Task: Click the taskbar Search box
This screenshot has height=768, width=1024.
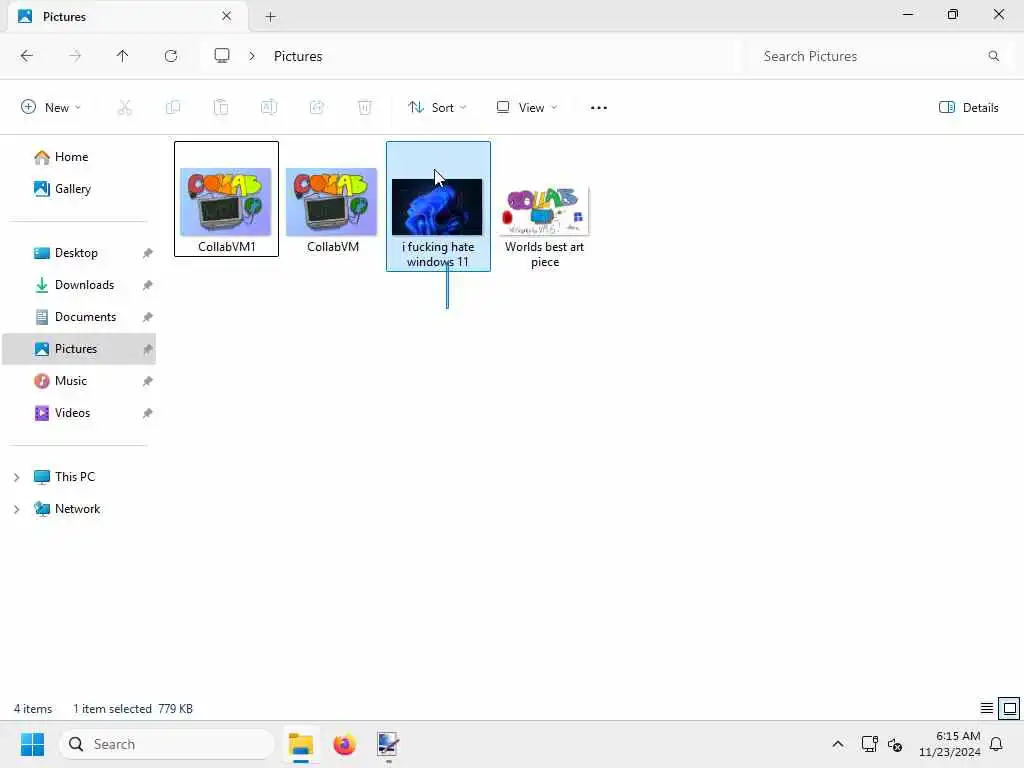Action: point(167,744)
